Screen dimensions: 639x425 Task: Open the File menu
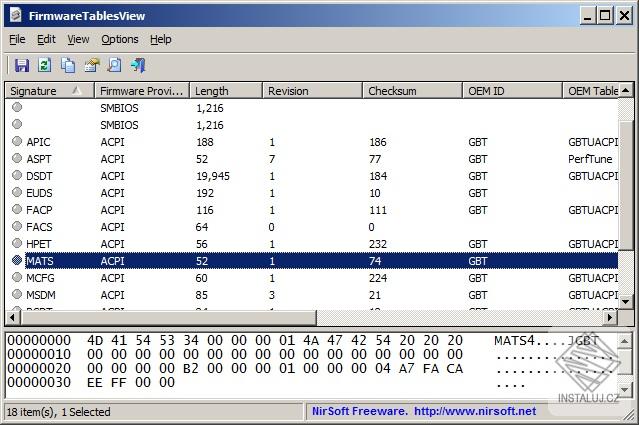pos(17,39)
